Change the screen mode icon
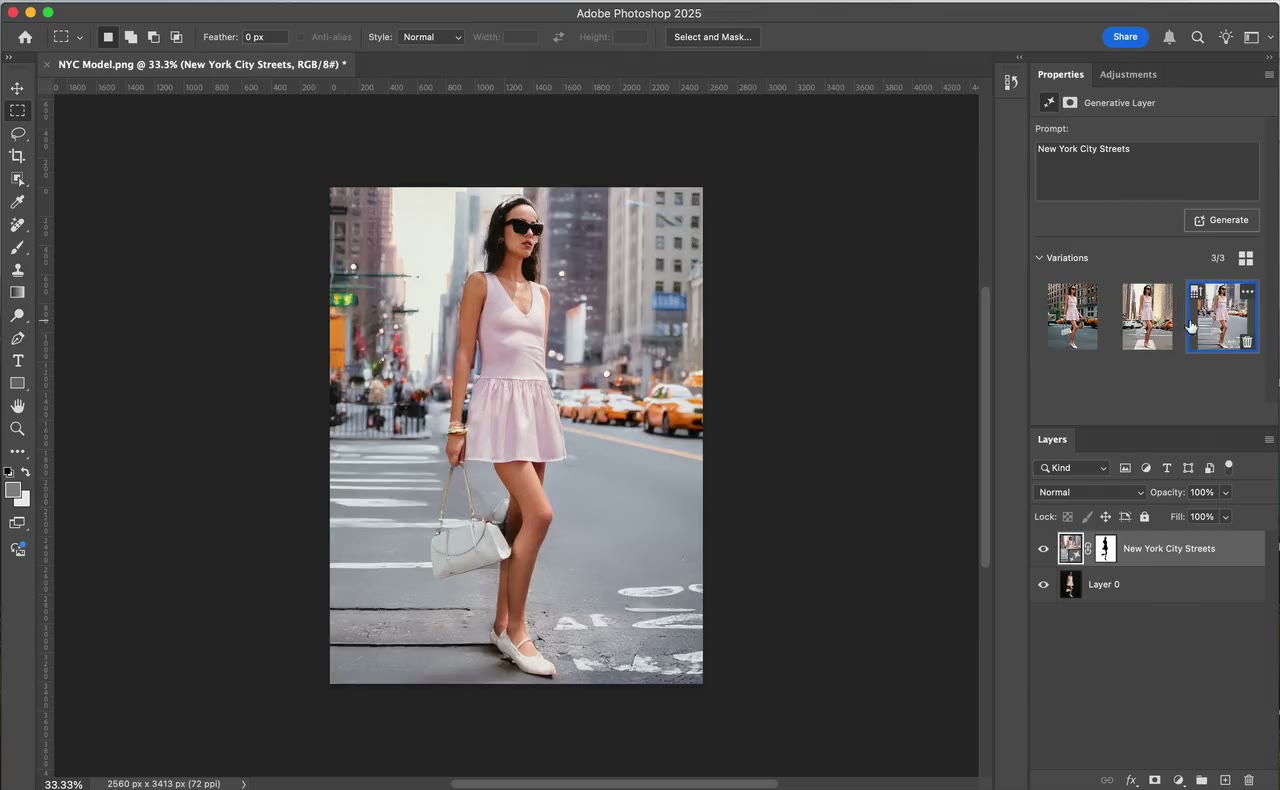The width and height of the screenshot is (1280, 790). pos(17,523)
